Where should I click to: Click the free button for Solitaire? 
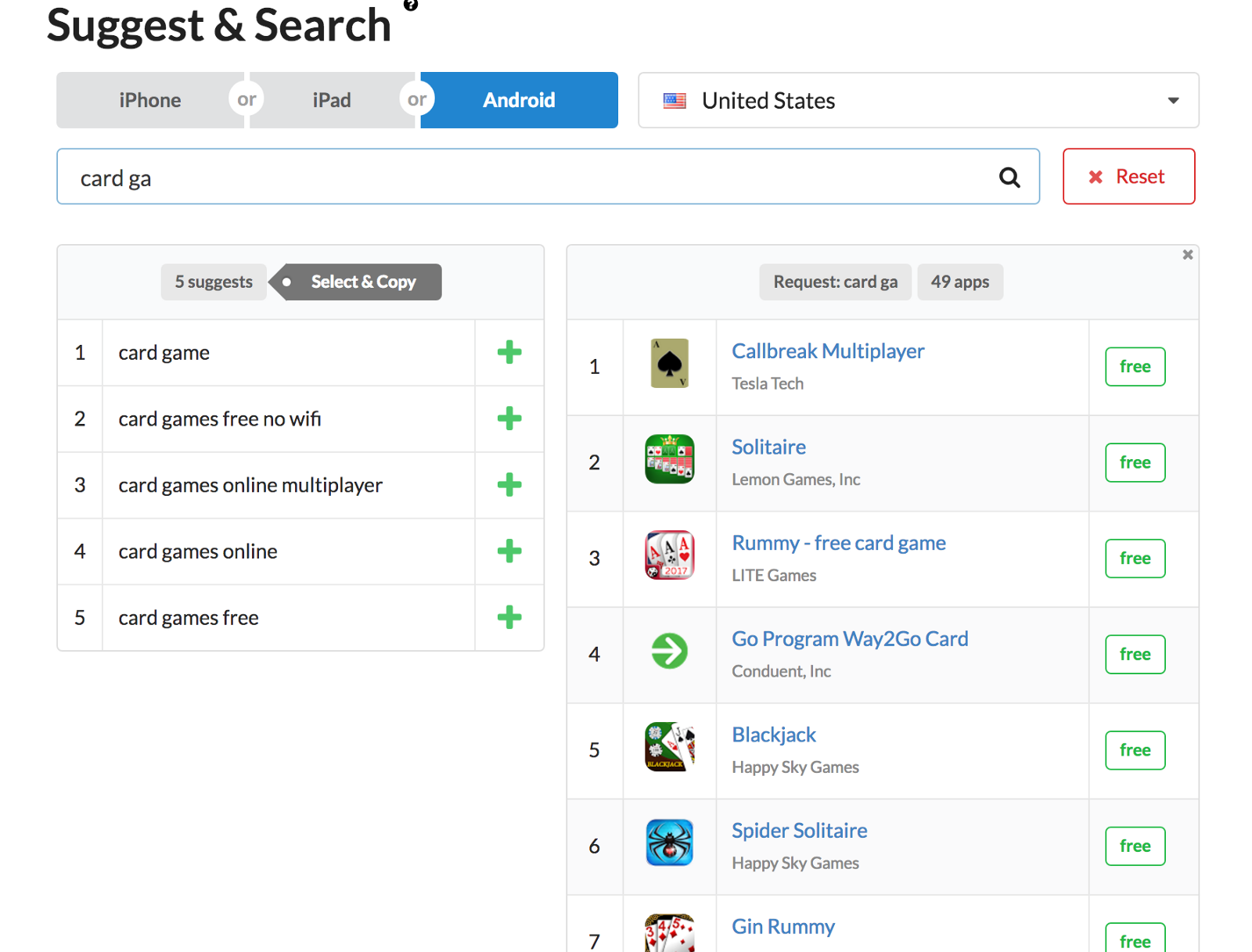coord(1135,462)
